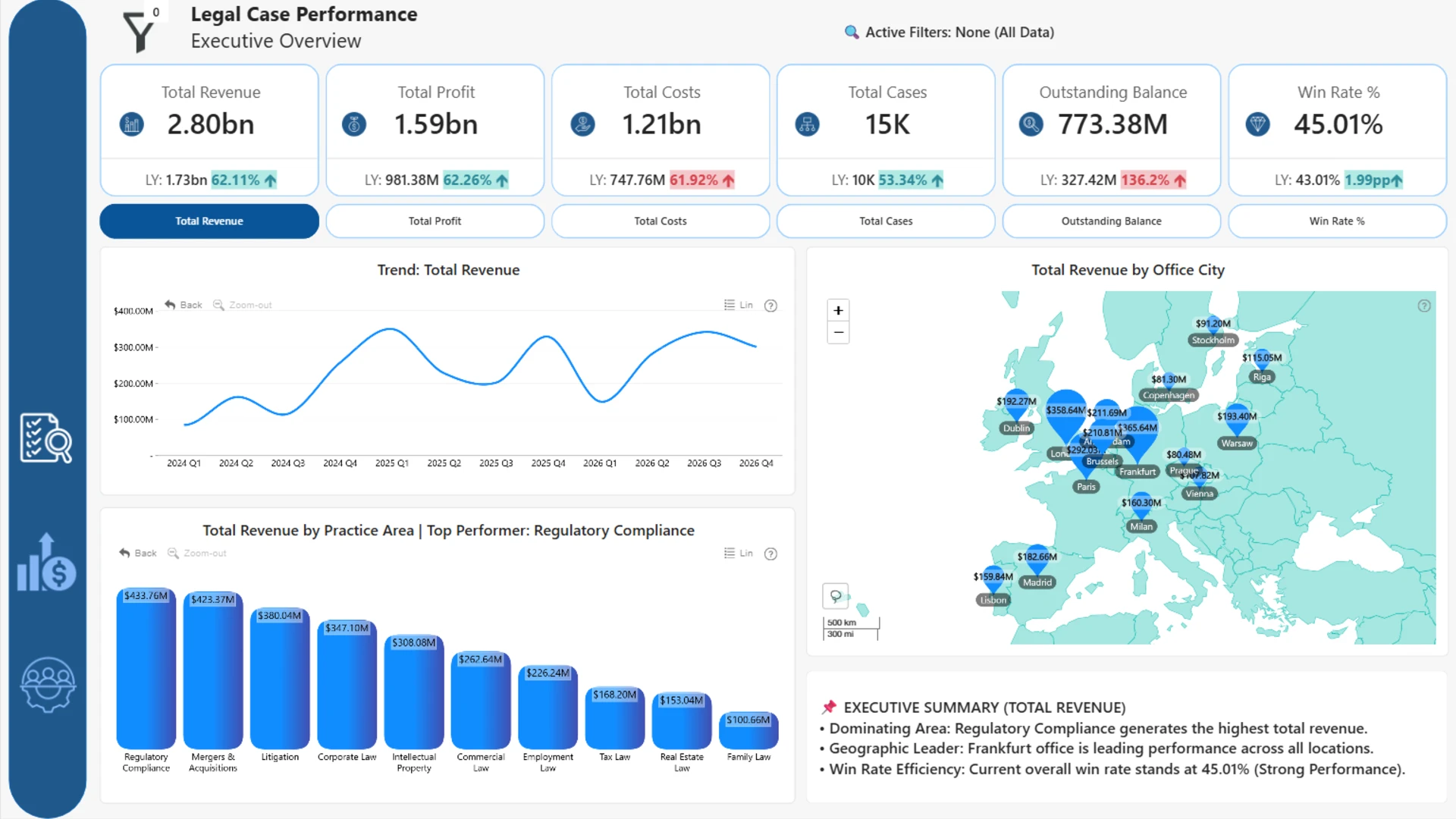This screenshot has width=1456, height=819.
Task: Select the Litigation bar
Action: 280,679
